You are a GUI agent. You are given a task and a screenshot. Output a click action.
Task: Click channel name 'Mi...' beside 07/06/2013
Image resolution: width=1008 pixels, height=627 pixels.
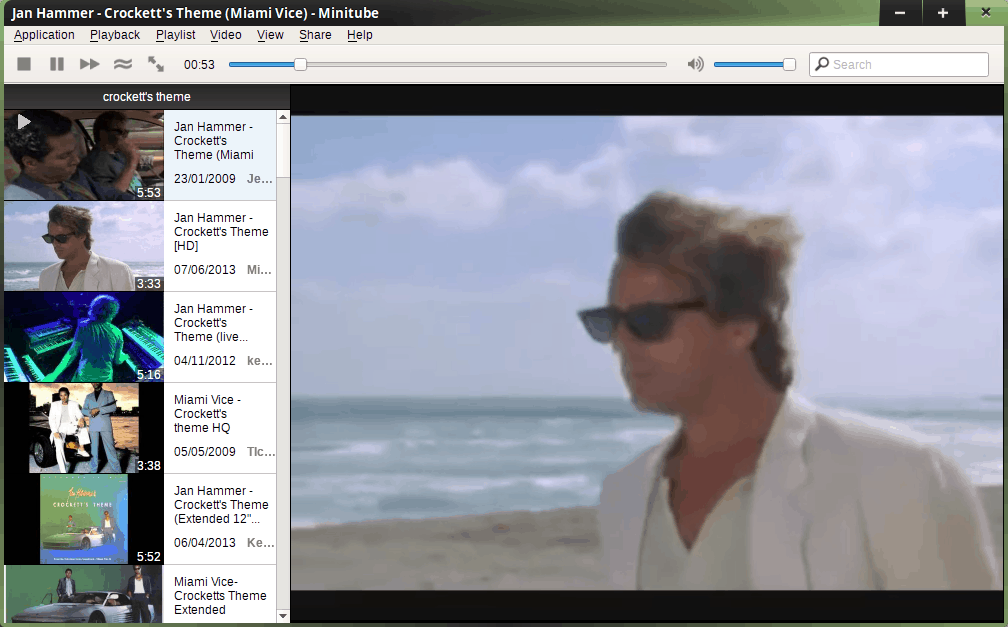click(x=259, y=269)
